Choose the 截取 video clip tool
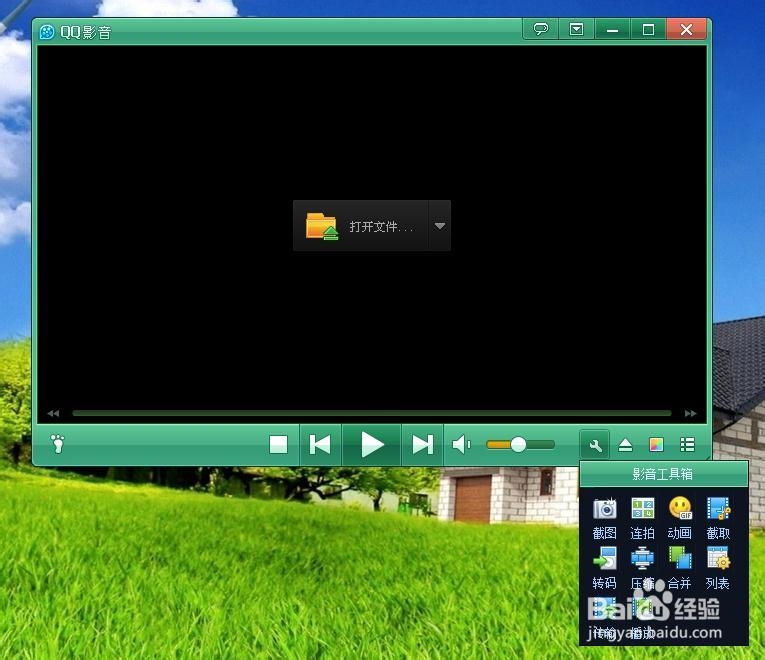765x660 pixels. tap(718, 518)
